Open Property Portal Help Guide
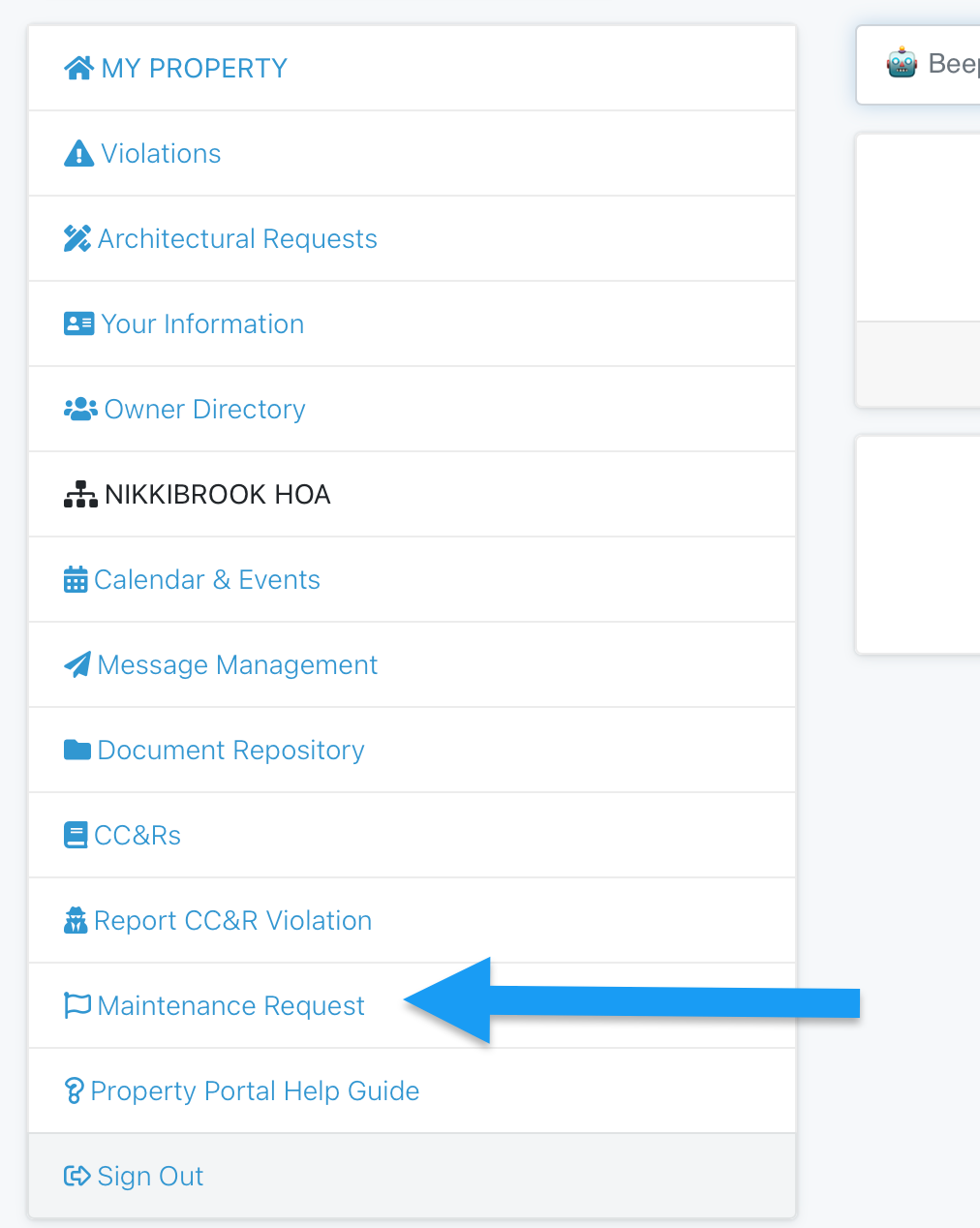This screenshot has height=1228, width=980. tap(255, 1091)
